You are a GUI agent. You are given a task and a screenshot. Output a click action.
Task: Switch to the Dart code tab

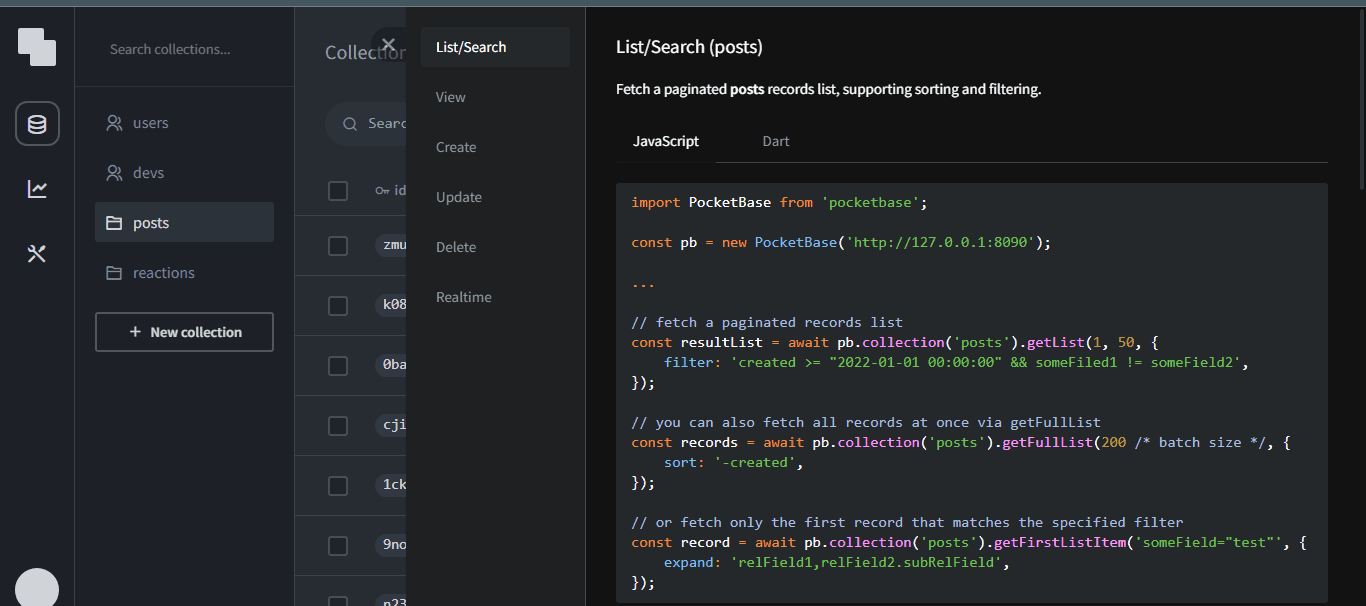[776, 141]
